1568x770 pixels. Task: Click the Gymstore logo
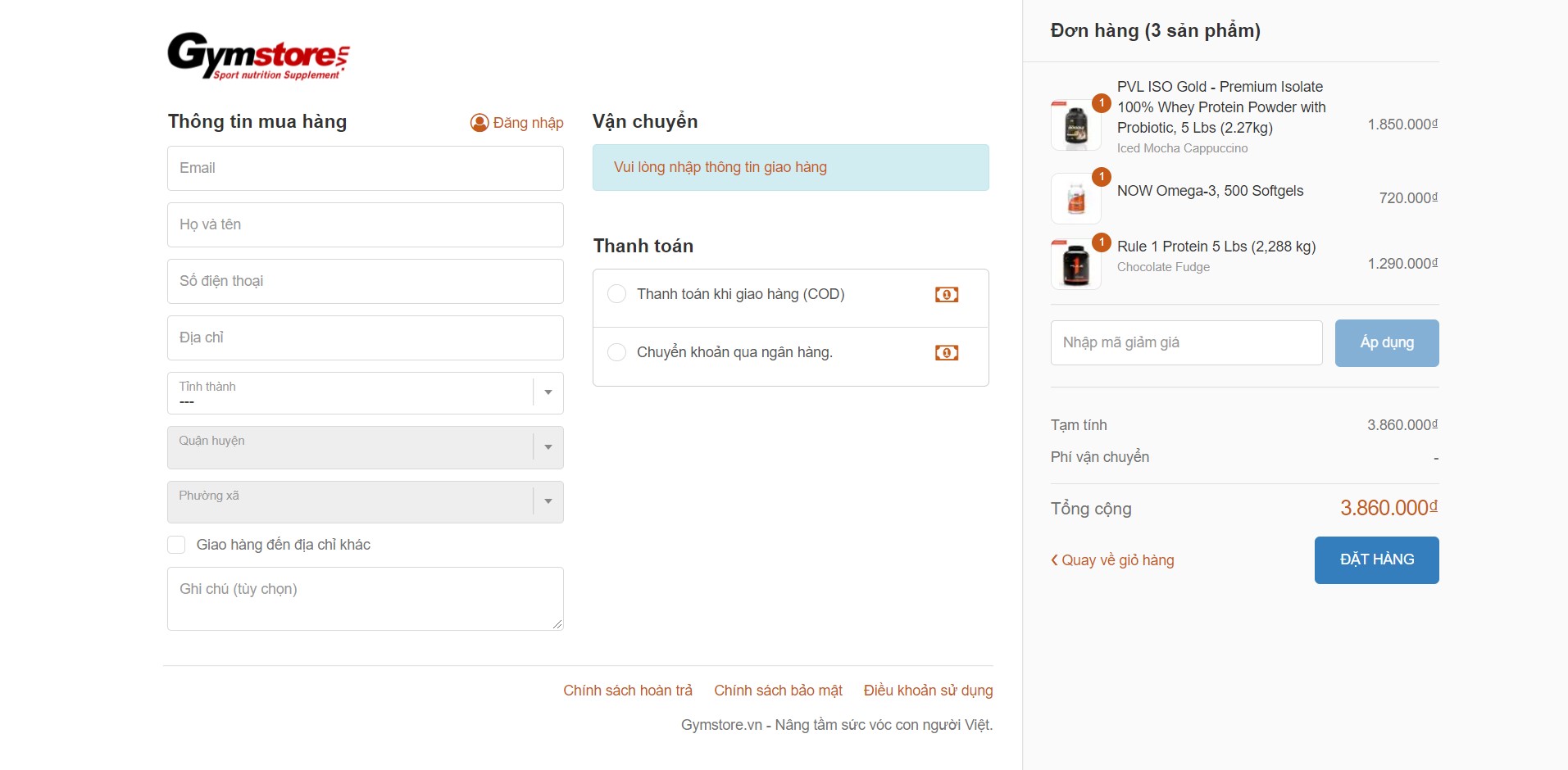pyautogui.click(x=259, y=56)
